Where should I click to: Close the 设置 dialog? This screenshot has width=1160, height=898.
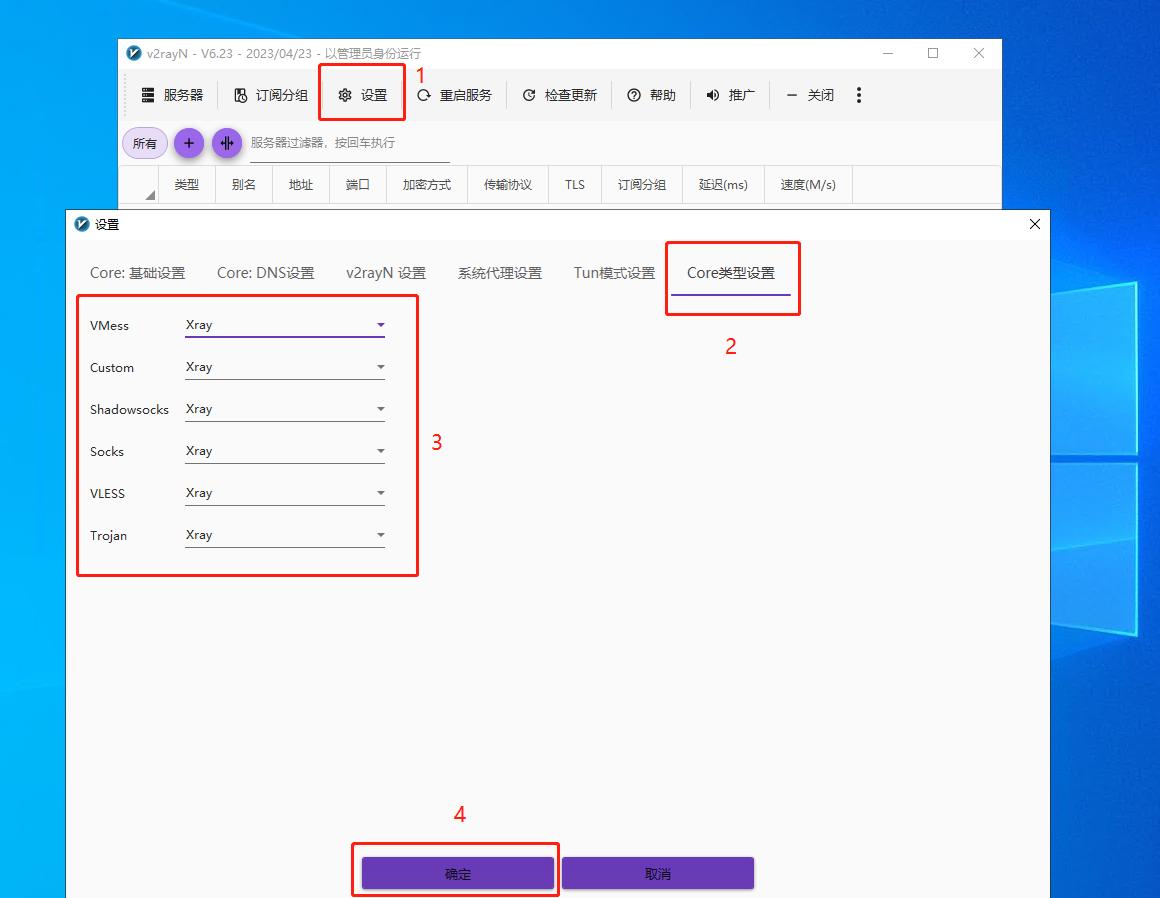point(1035,224)
